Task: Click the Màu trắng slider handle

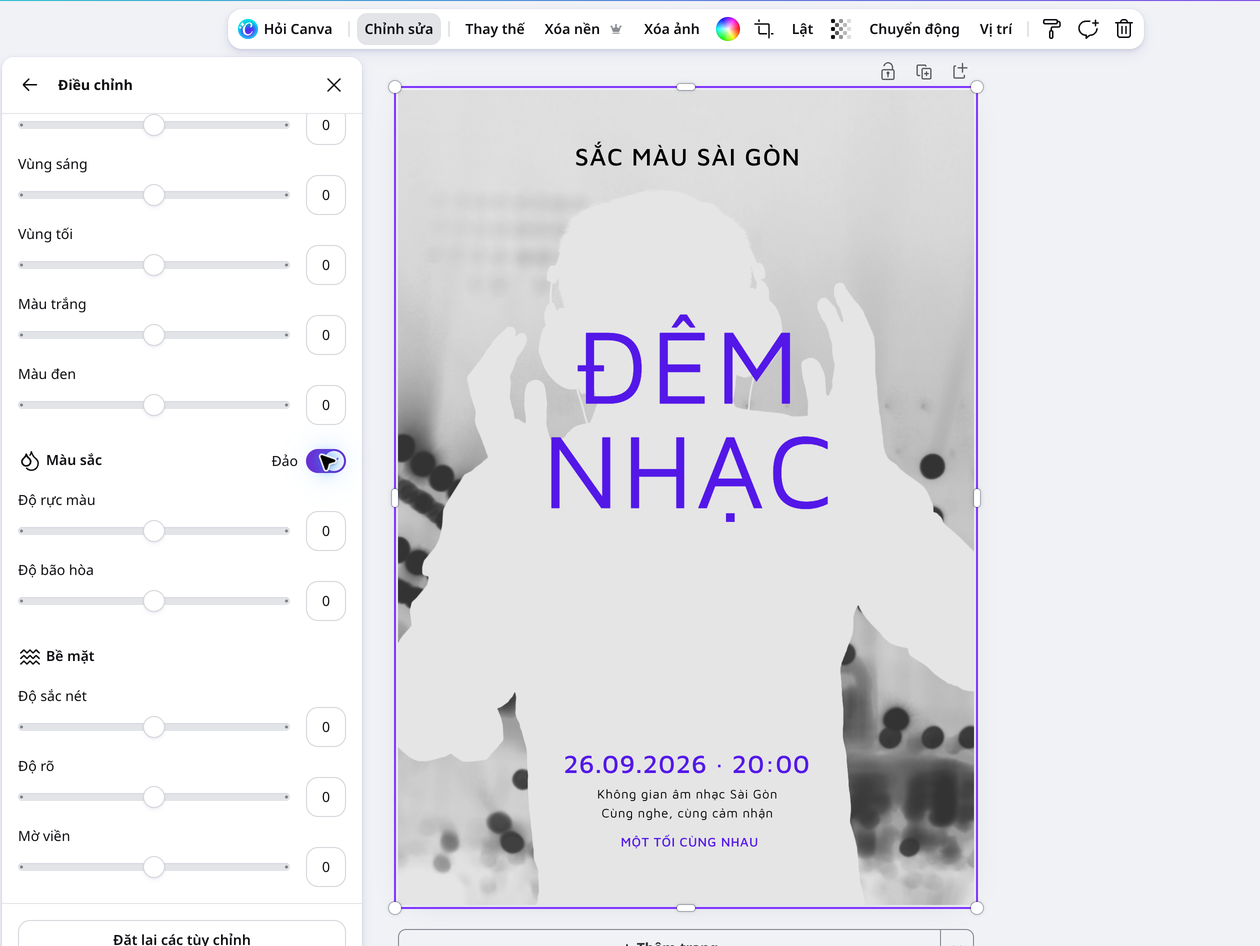Action: [x=154, y=335]
